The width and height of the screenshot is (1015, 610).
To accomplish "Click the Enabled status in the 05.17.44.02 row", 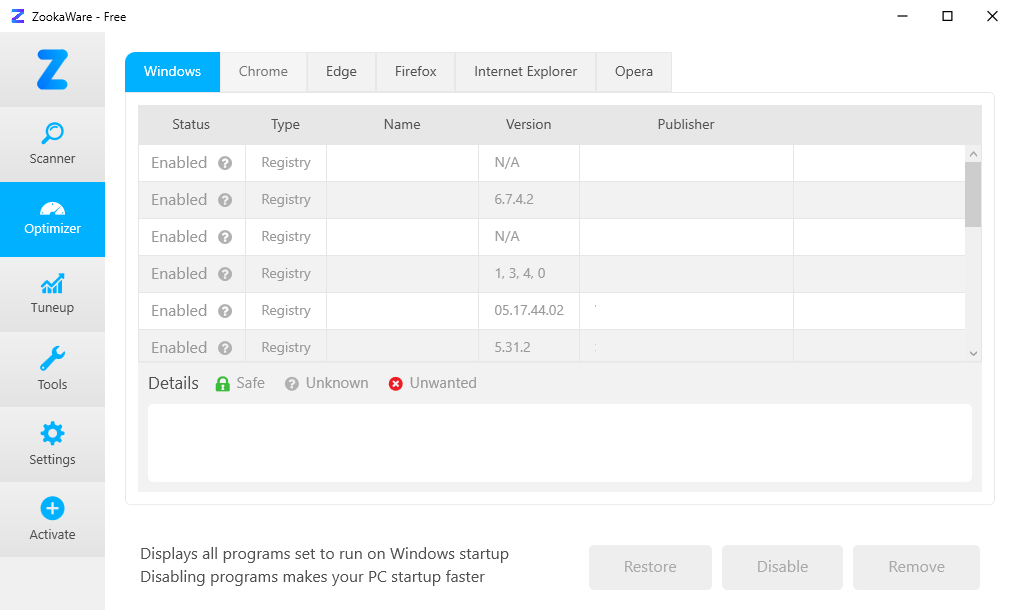I will (x=179, y=311).
